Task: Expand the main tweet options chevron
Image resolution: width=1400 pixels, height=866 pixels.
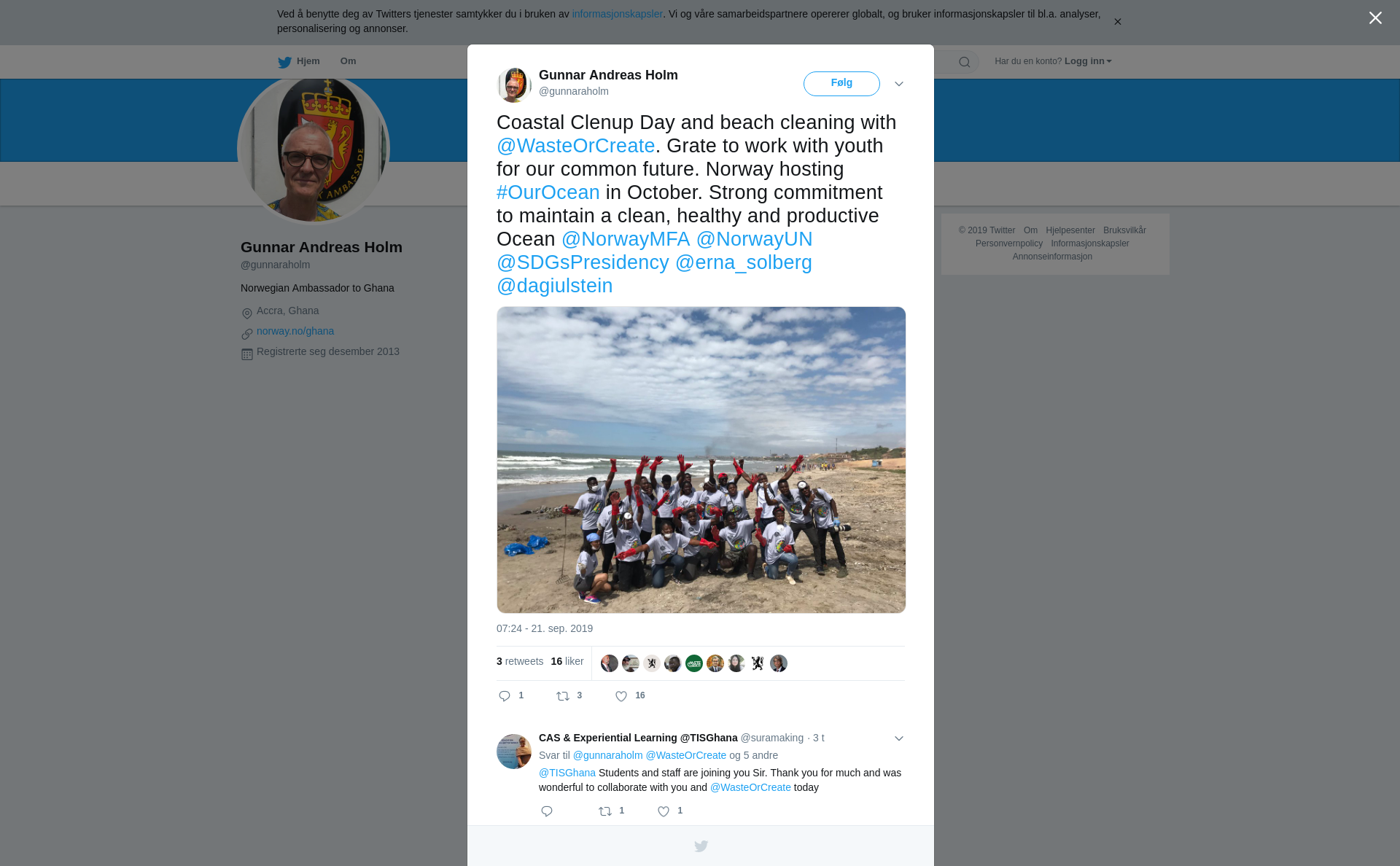Action: click(x=899, y=84)
